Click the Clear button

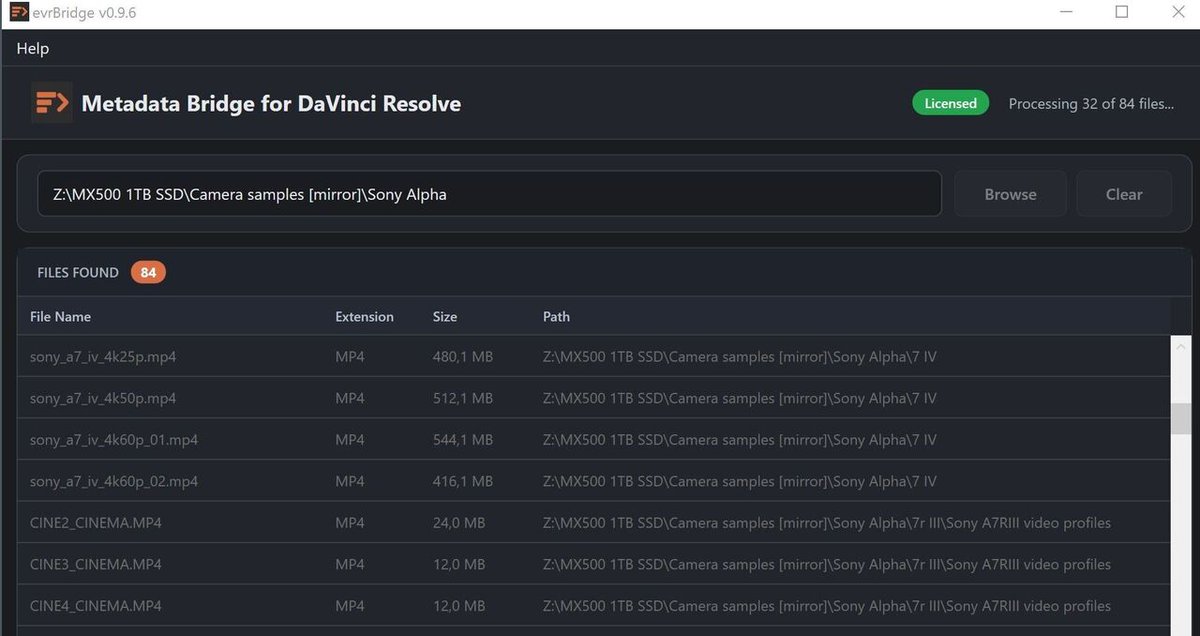coord(1124,194)
